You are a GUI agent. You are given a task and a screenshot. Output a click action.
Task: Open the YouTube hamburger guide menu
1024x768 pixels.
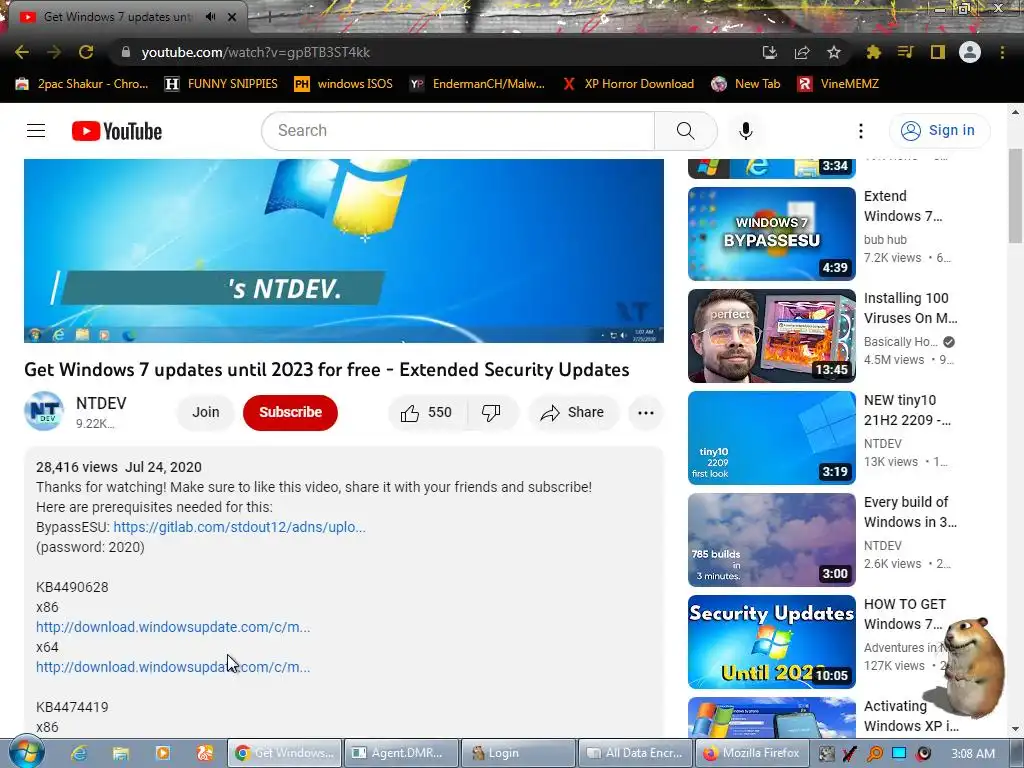pos(36,131)
